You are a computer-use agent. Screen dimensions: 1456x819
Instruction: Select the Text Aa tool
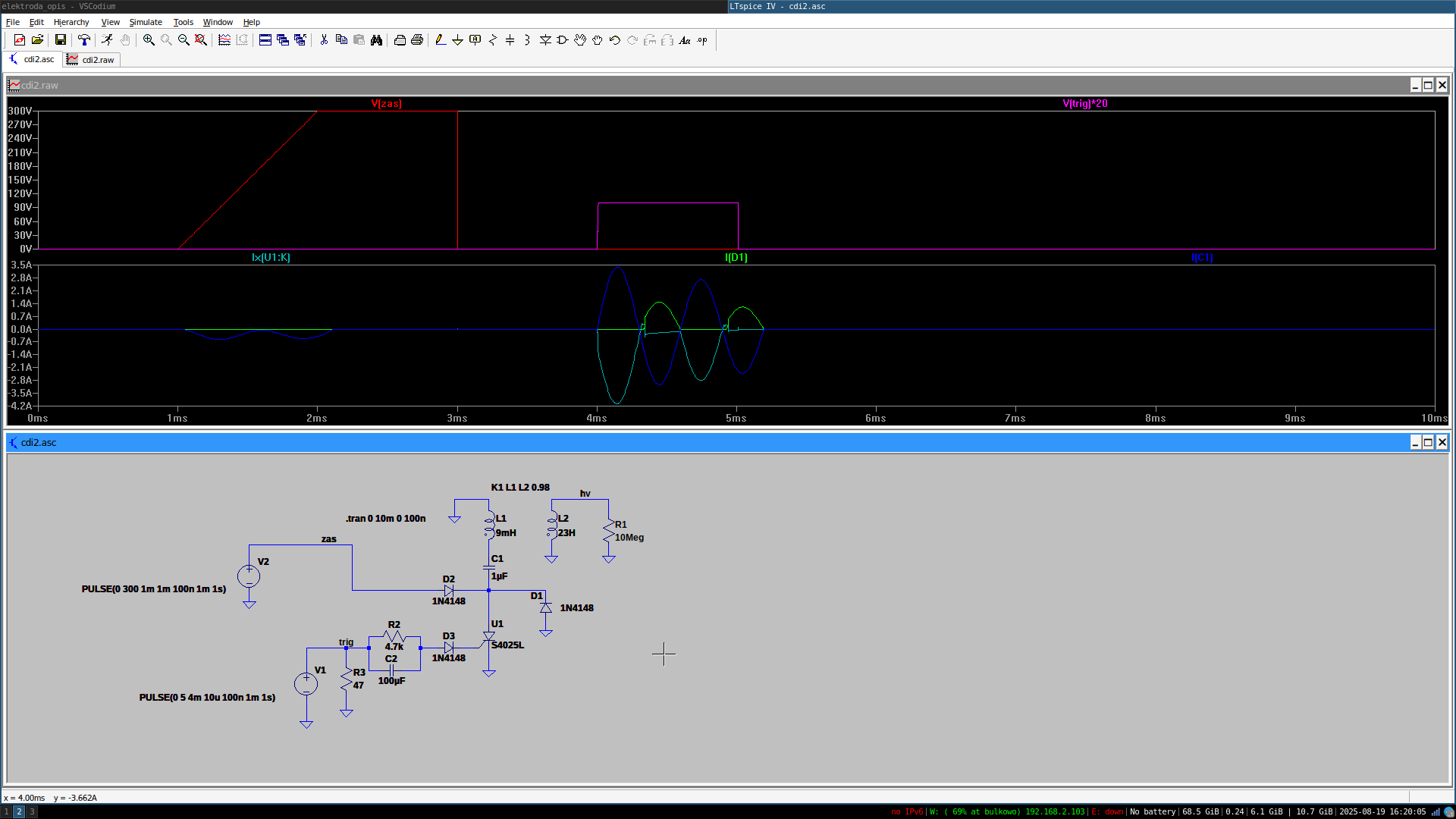pyautogui.click(x=685, y=40)
